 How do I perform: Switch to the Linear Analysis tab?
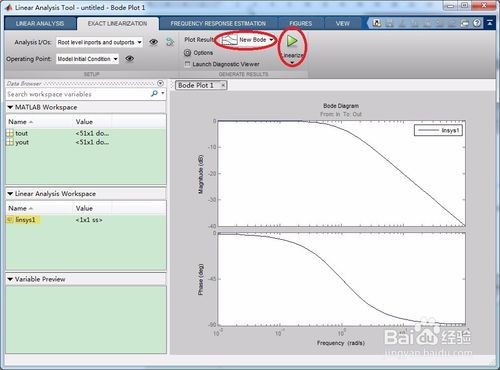click(40, 23)
